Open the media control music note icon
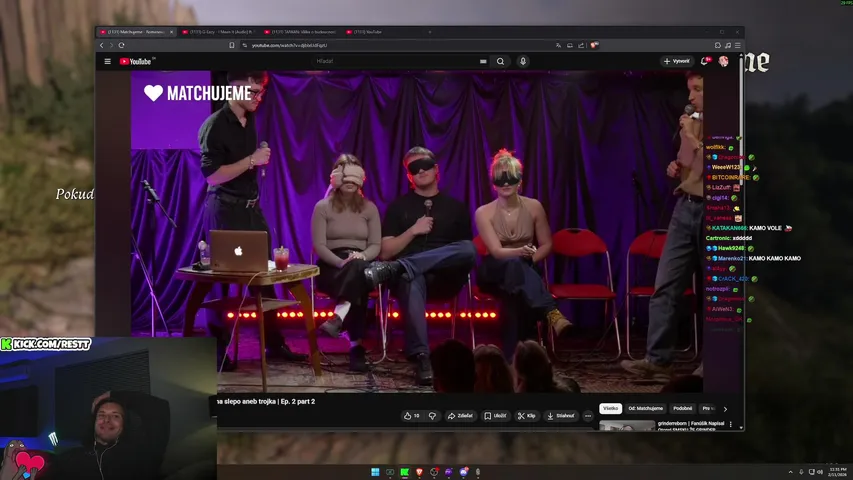The height and width of the screenshot is (480, 853). [728, 46]
